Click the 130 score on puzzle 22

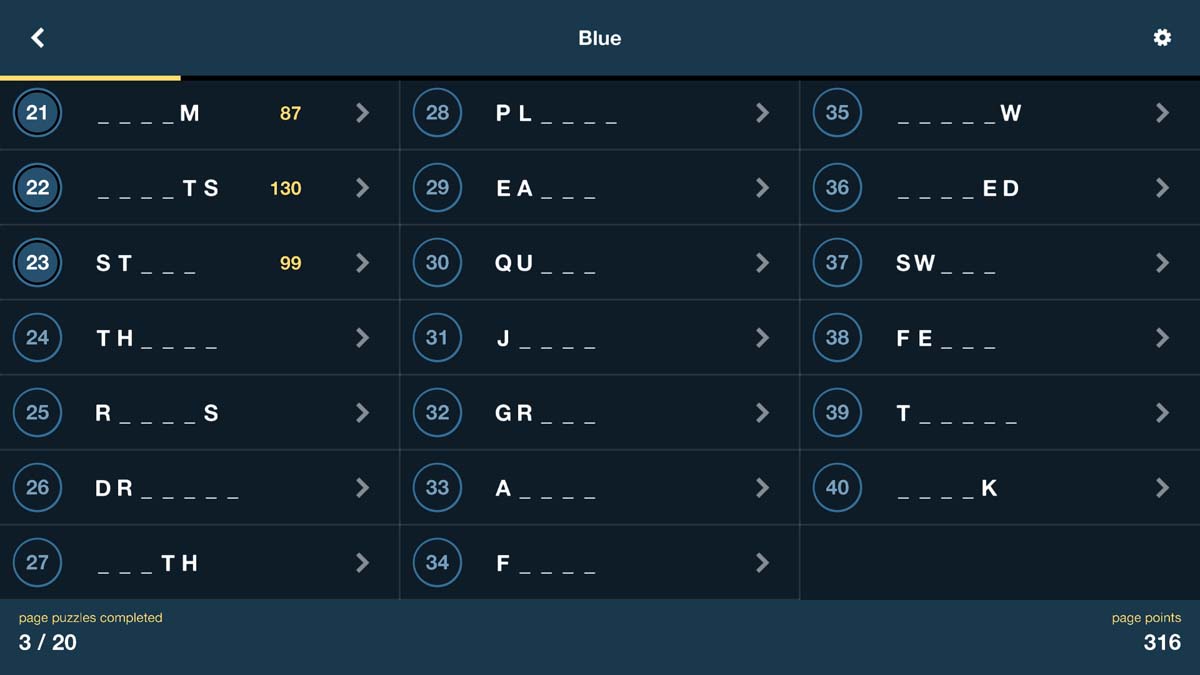285,188
